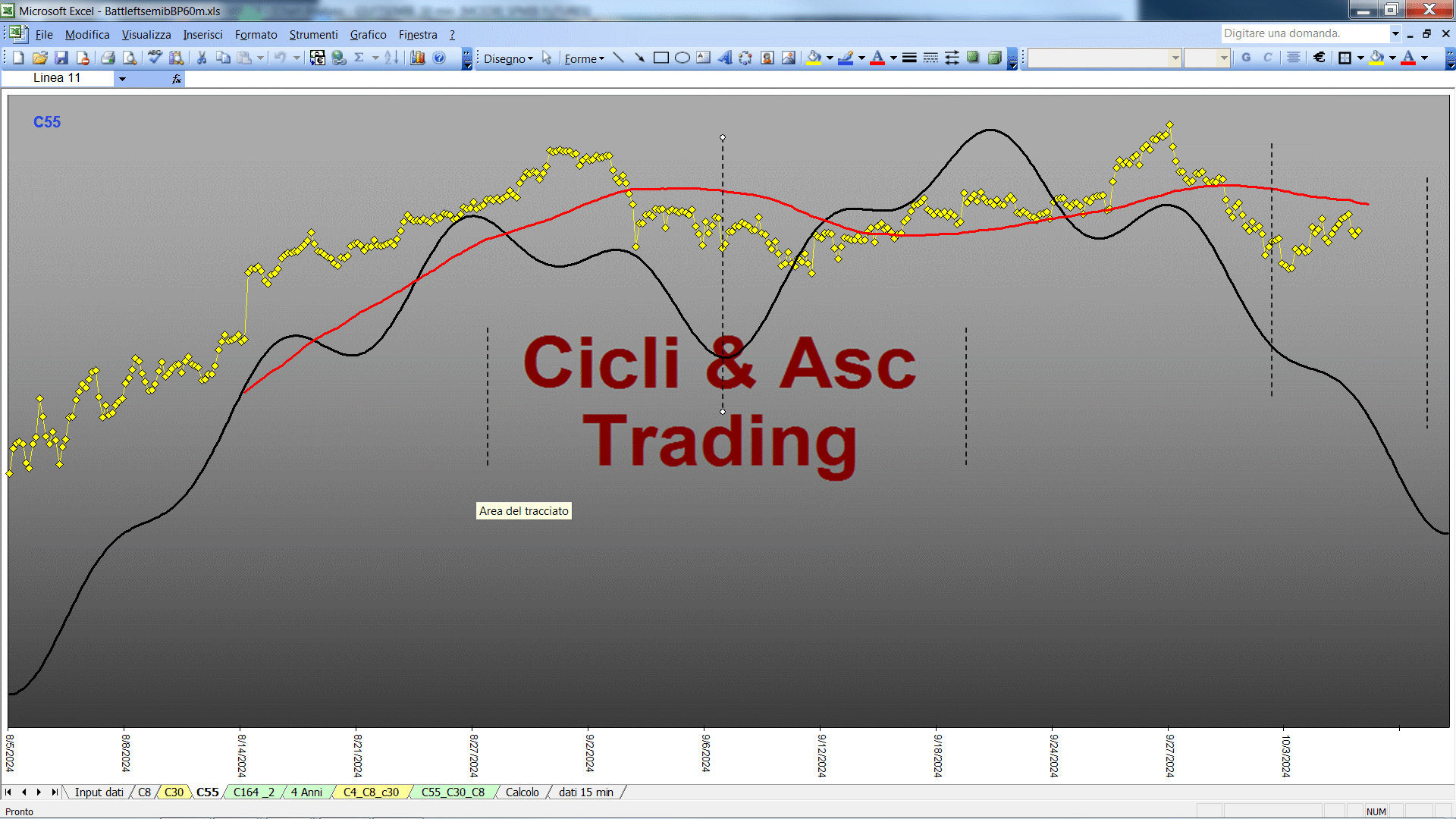
Task: Click the Print icon
Action: pyautogui.click(x=108, y=58)
